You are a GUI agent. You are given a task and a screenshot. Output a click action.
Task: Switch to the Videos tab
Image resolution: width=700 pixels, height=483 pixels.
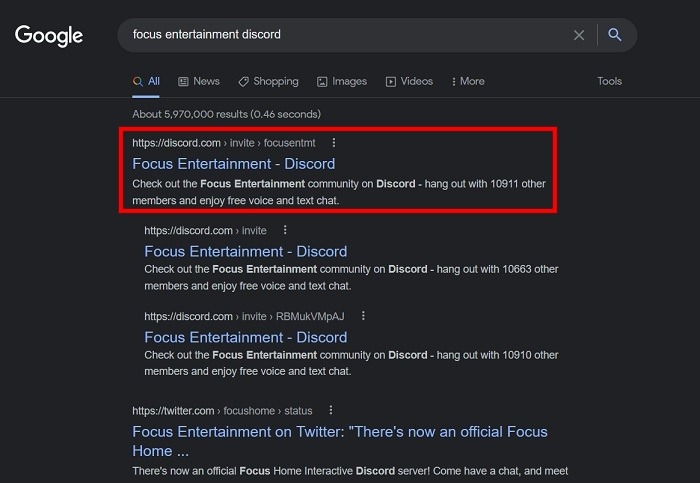409,81
